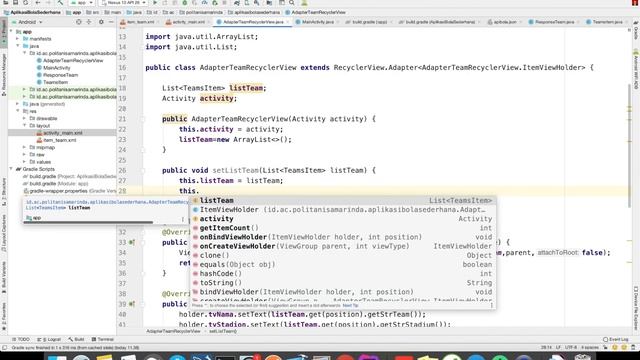Click setListTeam() in editor breadcrumb
Screen dimensions: 640x360
coord(223,331)
